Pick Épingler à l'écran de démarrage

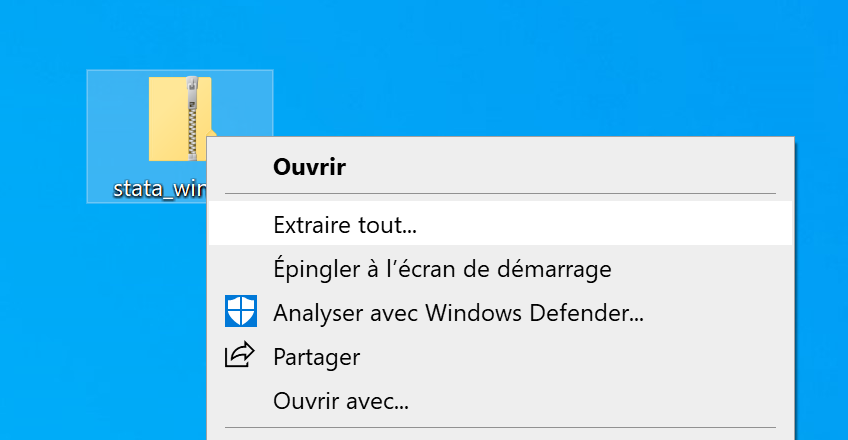click(441, 269)
